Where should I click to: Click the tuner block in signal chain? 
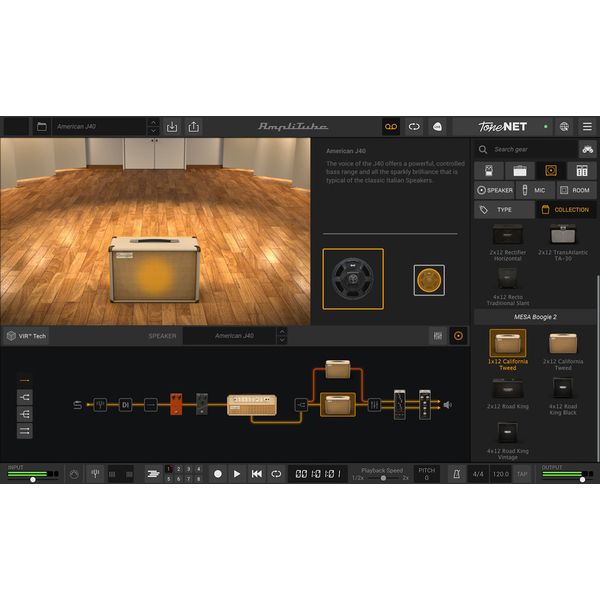(x=100, y=404)
